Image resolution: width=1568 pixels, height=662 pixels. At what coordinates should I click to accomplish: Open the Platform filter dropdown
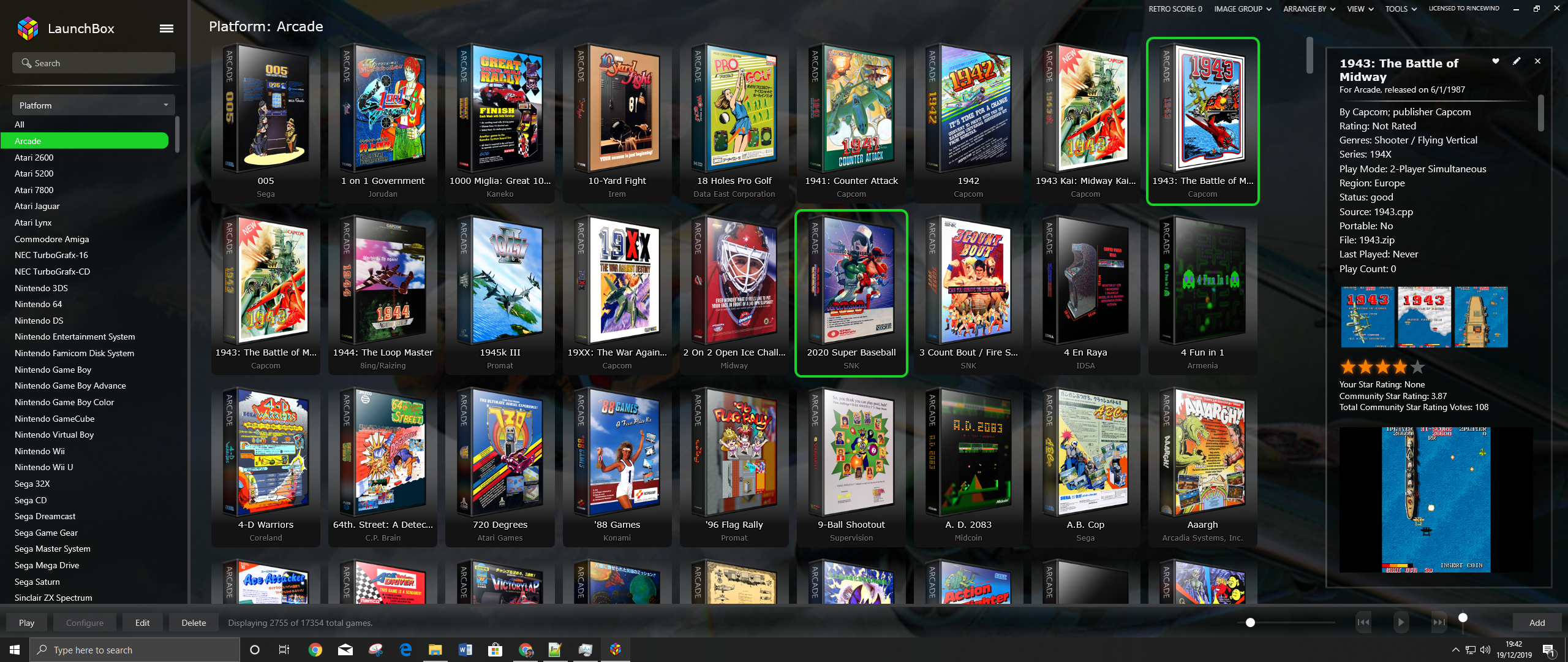point(93,105)
